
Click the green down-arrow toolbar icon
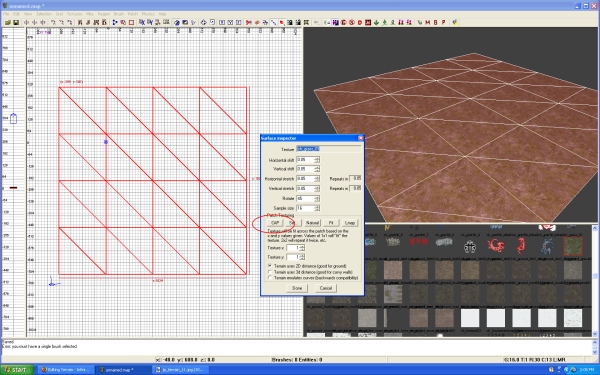376,23
